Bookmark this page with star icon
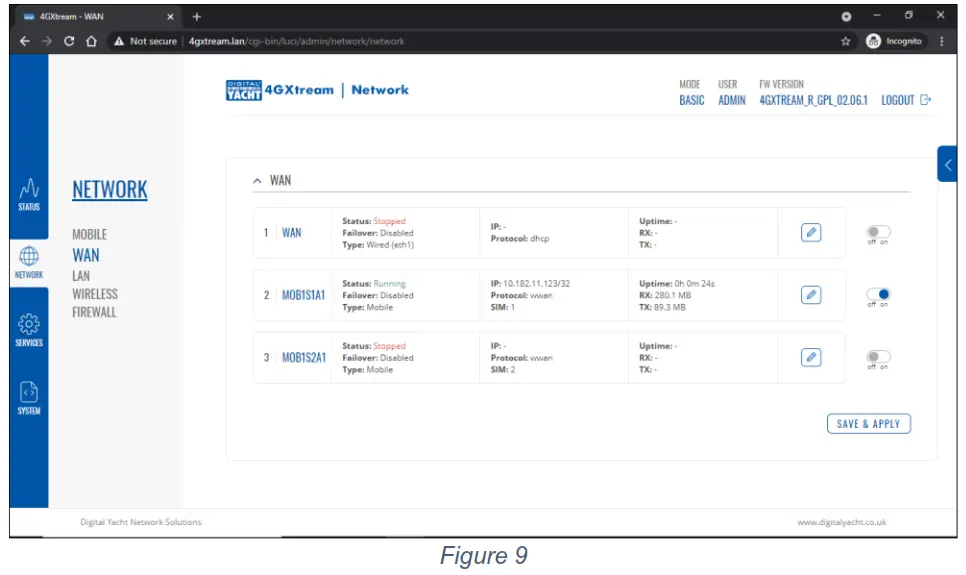966x575 pixels. pos(845,41)
